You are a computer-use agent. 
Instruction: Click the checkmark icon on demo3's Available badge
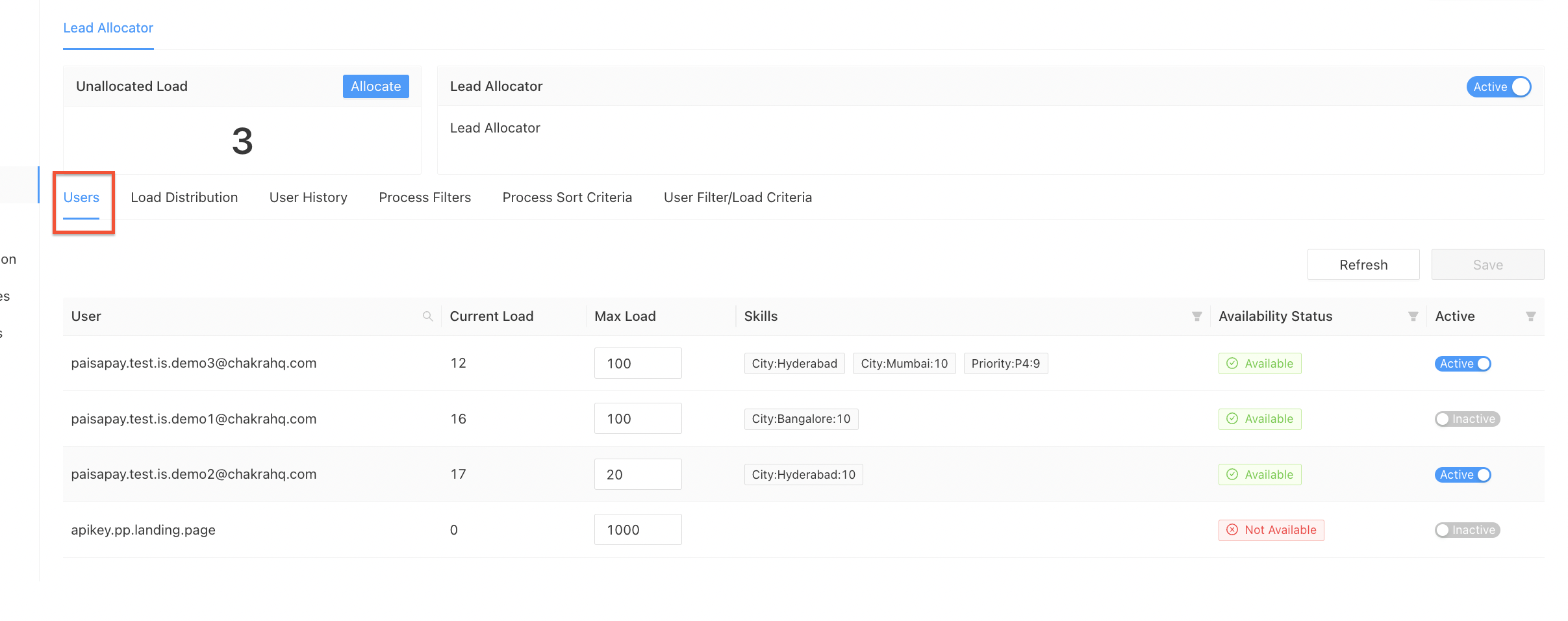click(1232, 363)
